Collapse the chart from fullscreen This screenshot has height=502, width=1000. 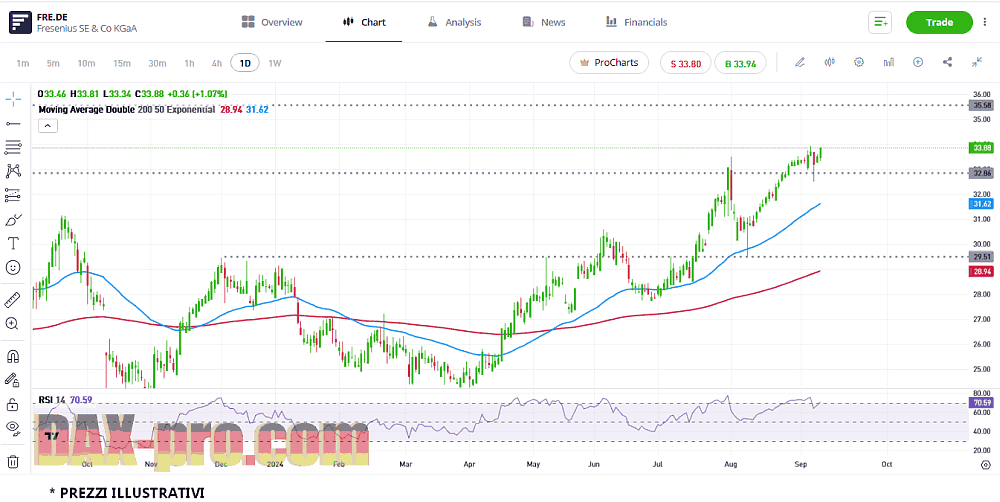coord(976,63)
